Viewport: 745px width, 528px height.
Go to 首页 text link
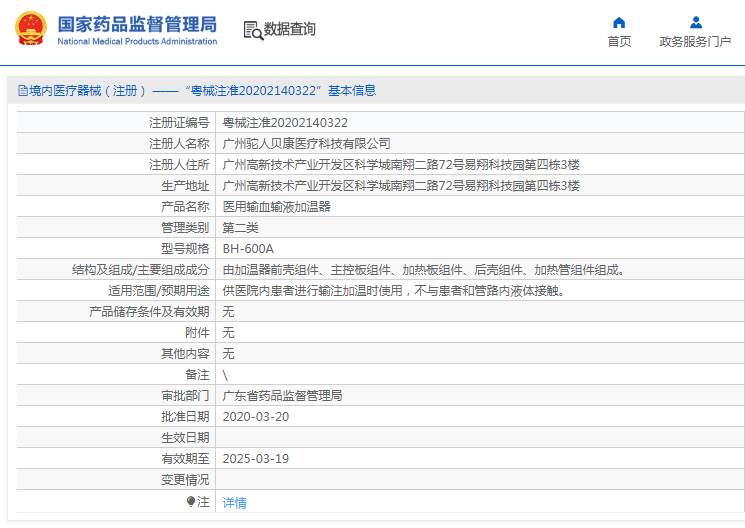[619, 42]
